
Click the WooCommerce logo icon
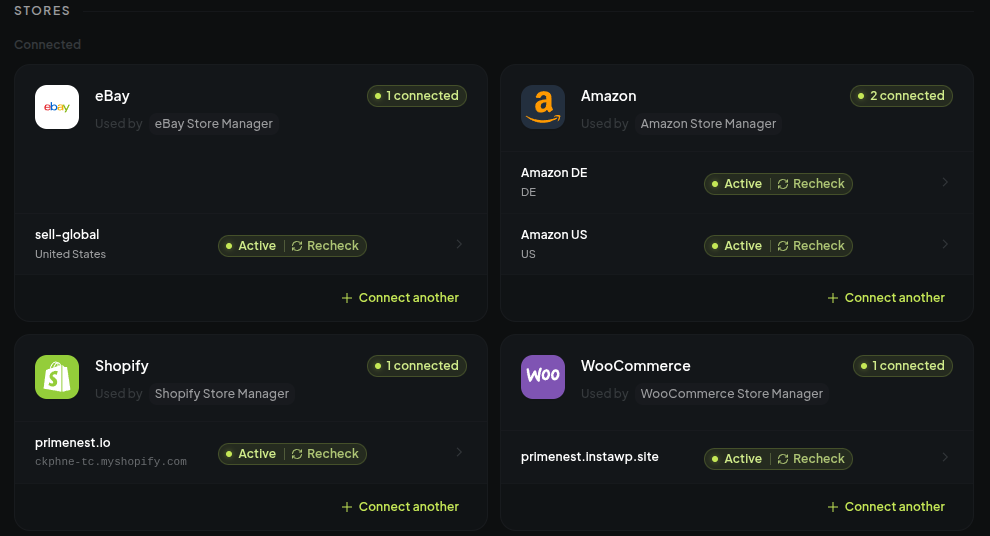[543, 378]
